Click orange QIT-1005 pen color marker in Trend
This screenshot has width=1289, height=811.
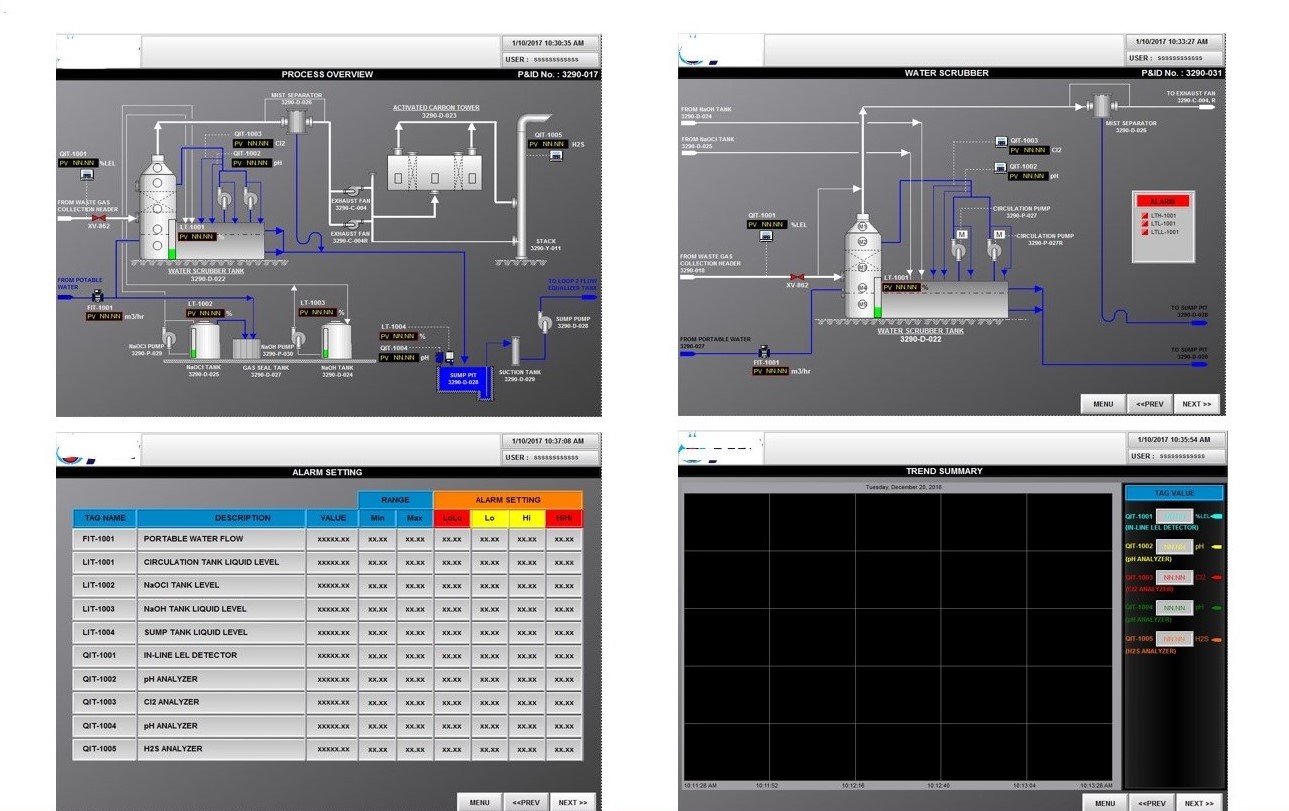[1217, 638]
